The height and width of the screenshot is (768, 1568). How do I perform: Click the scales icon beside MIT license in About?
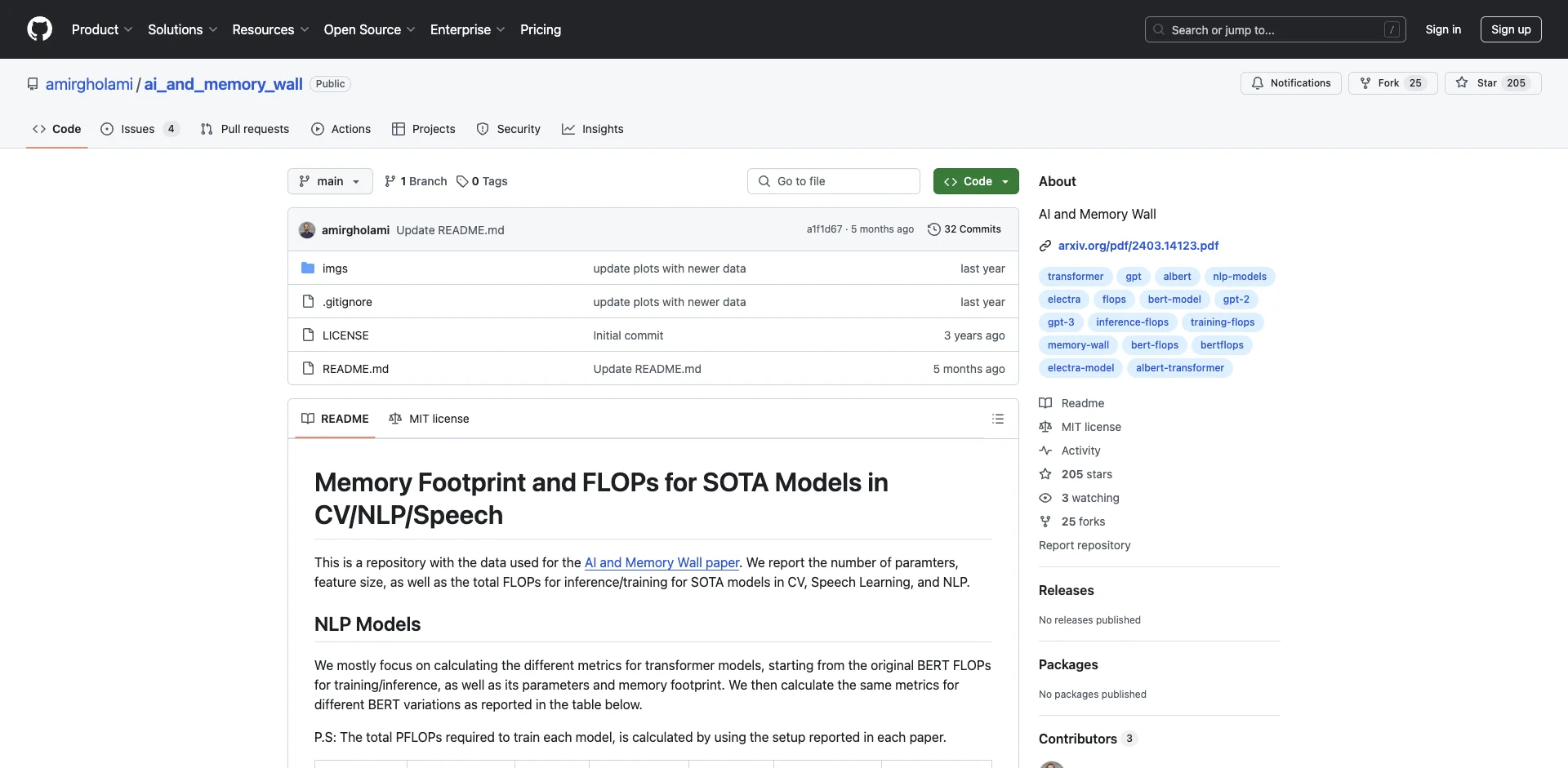click(1045, 427)
